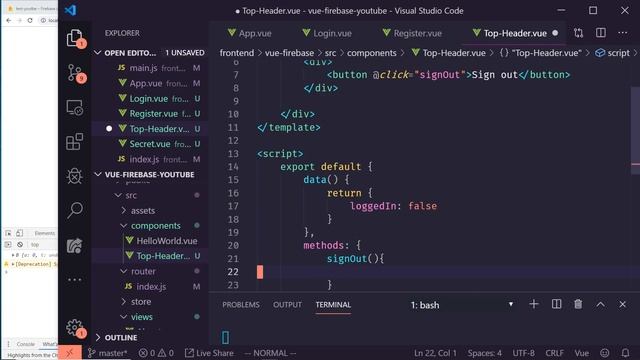Screen dimensions: 640x360
Task: Click the 'vue-firebase' breadcrumb segment
Action: click(289, 53)
